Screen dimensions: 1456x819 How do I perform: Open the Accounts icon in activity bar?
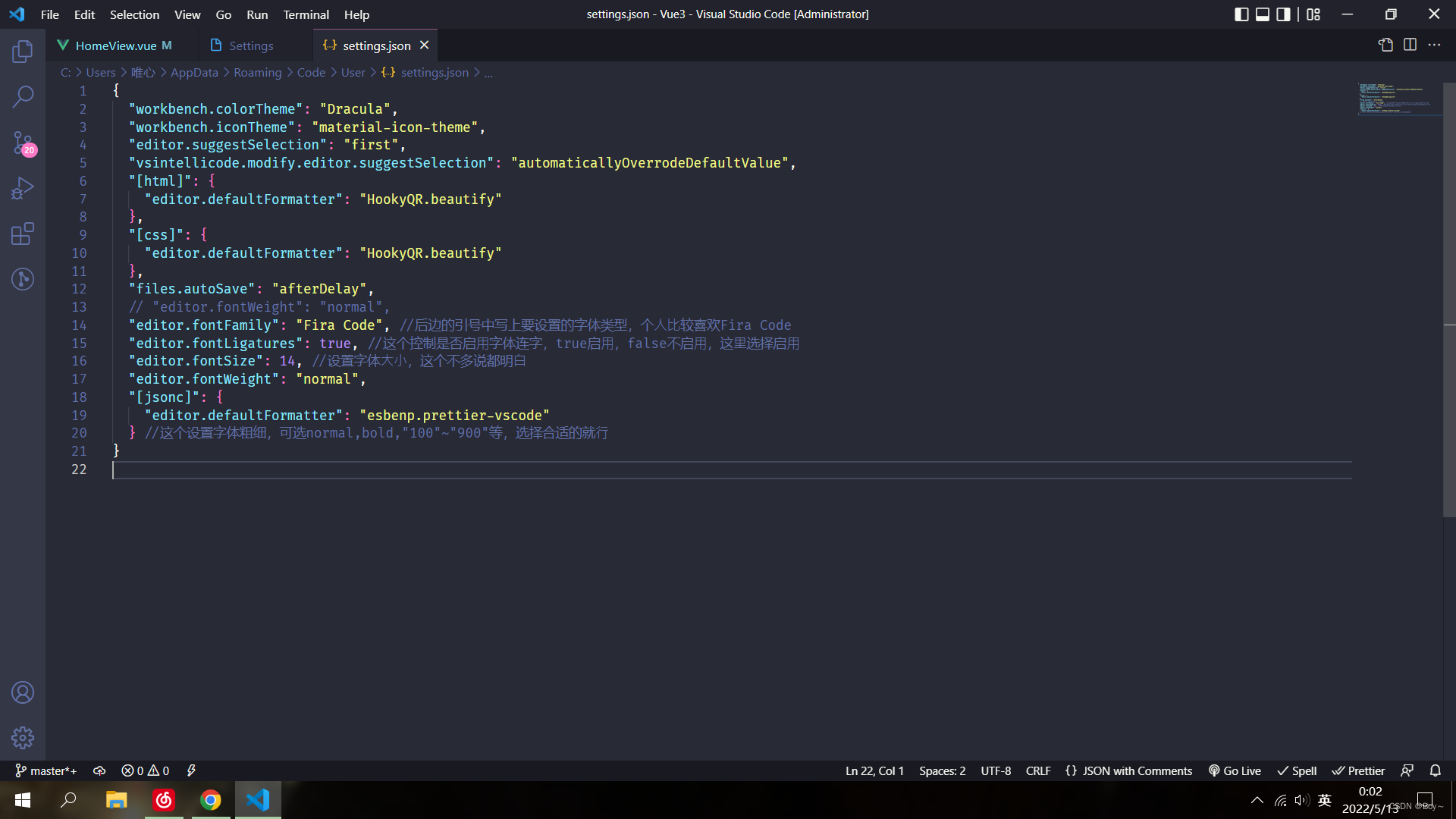tap(22, 692)
